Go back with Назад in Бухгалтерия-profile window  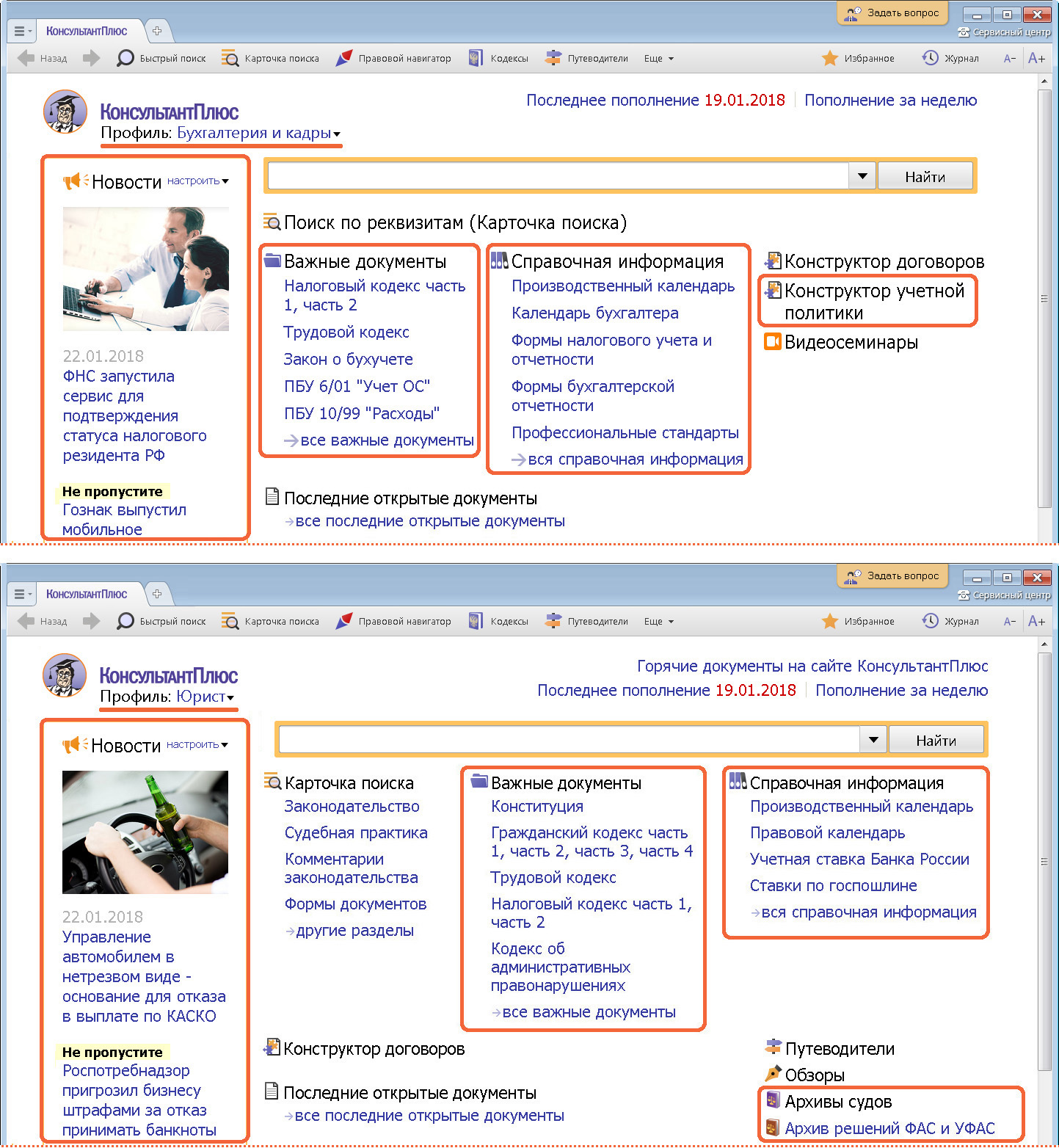[x=42, y=59]
